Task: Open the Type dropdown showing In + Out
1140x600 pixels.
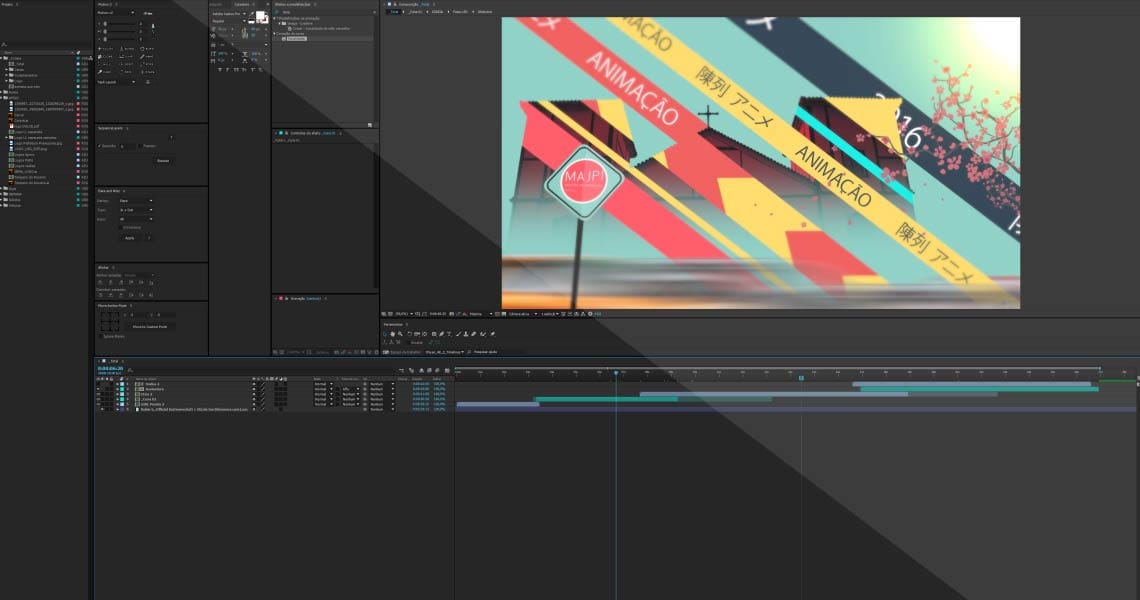Action: [136, 209]
